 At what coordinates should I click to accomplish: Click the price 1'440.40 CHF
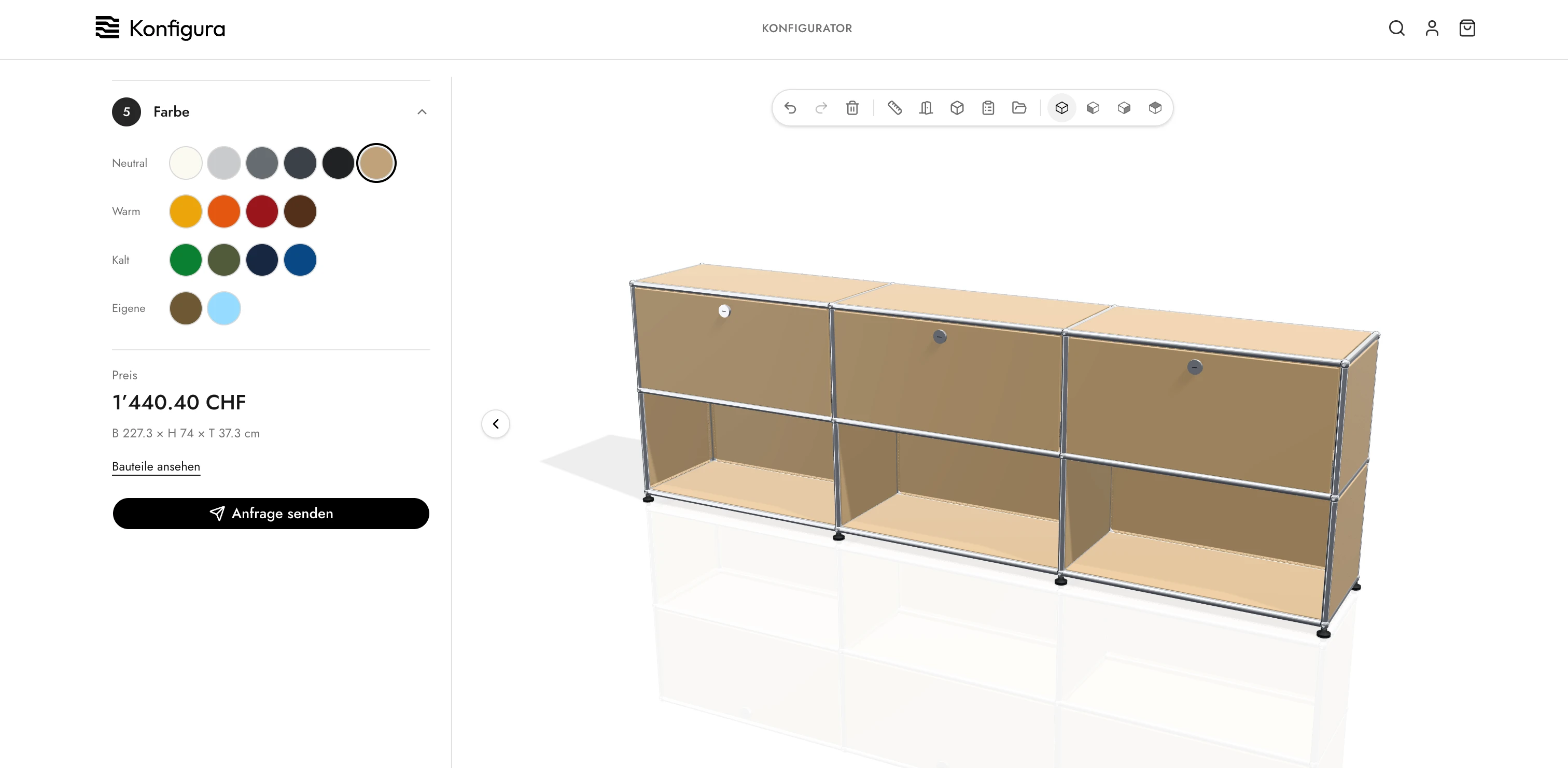[x=179, y=402]
